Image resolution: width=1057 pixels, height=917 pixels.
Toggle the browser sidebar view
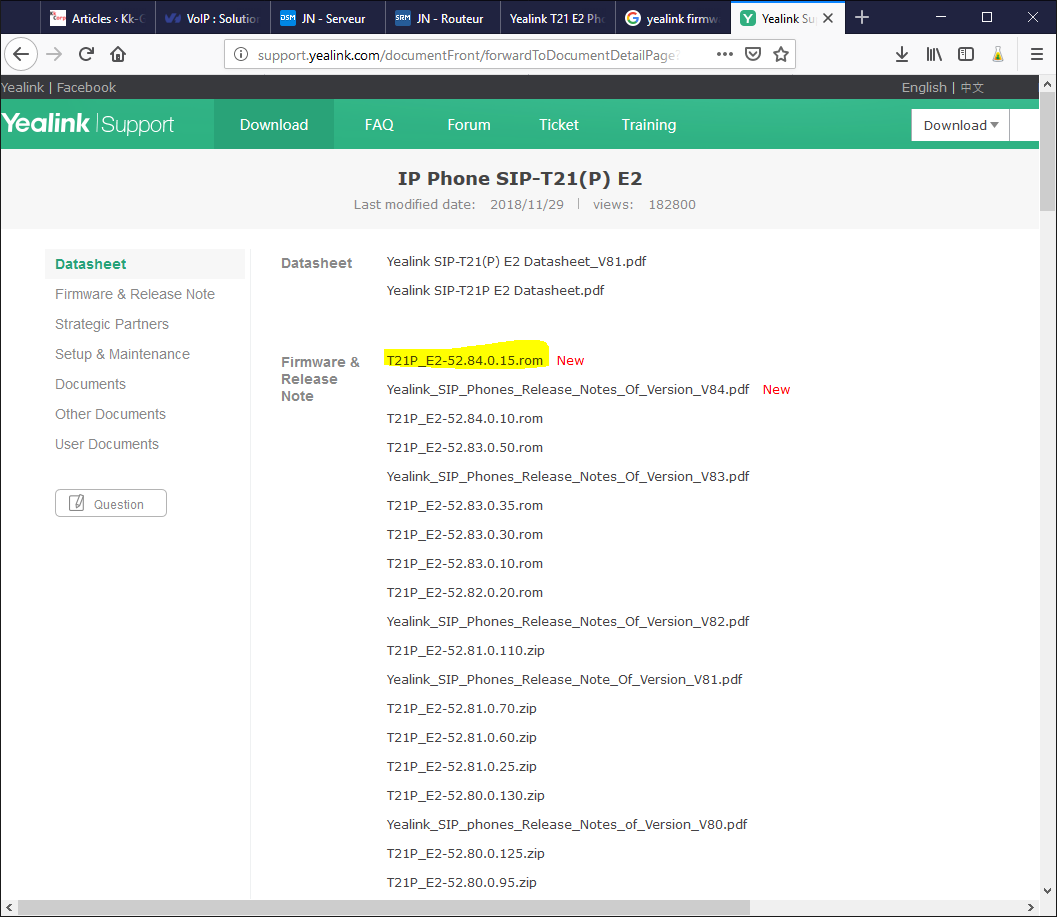(966, 54)
